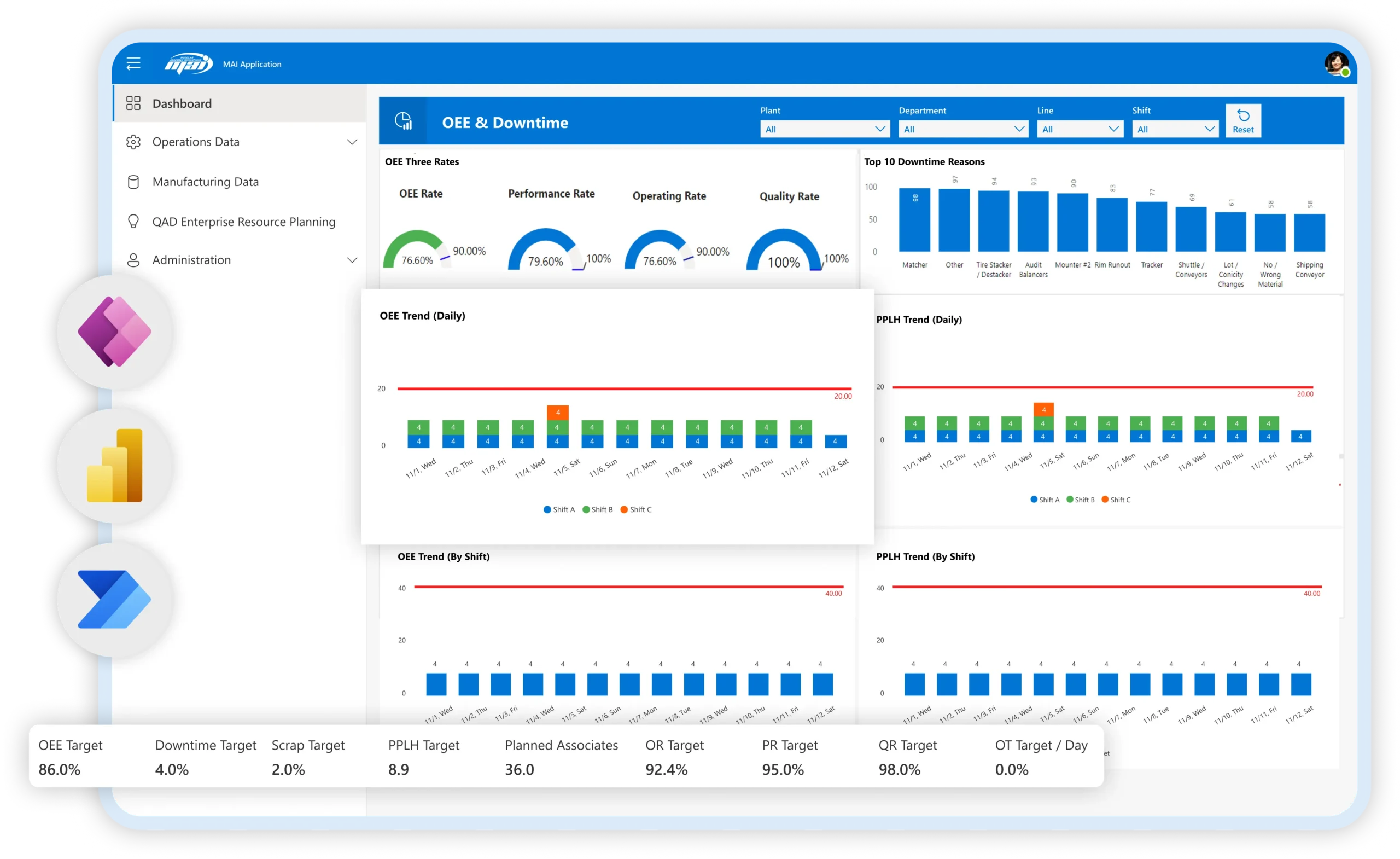Click the OEE Target value 86.0%

click(x=60, y=769)
